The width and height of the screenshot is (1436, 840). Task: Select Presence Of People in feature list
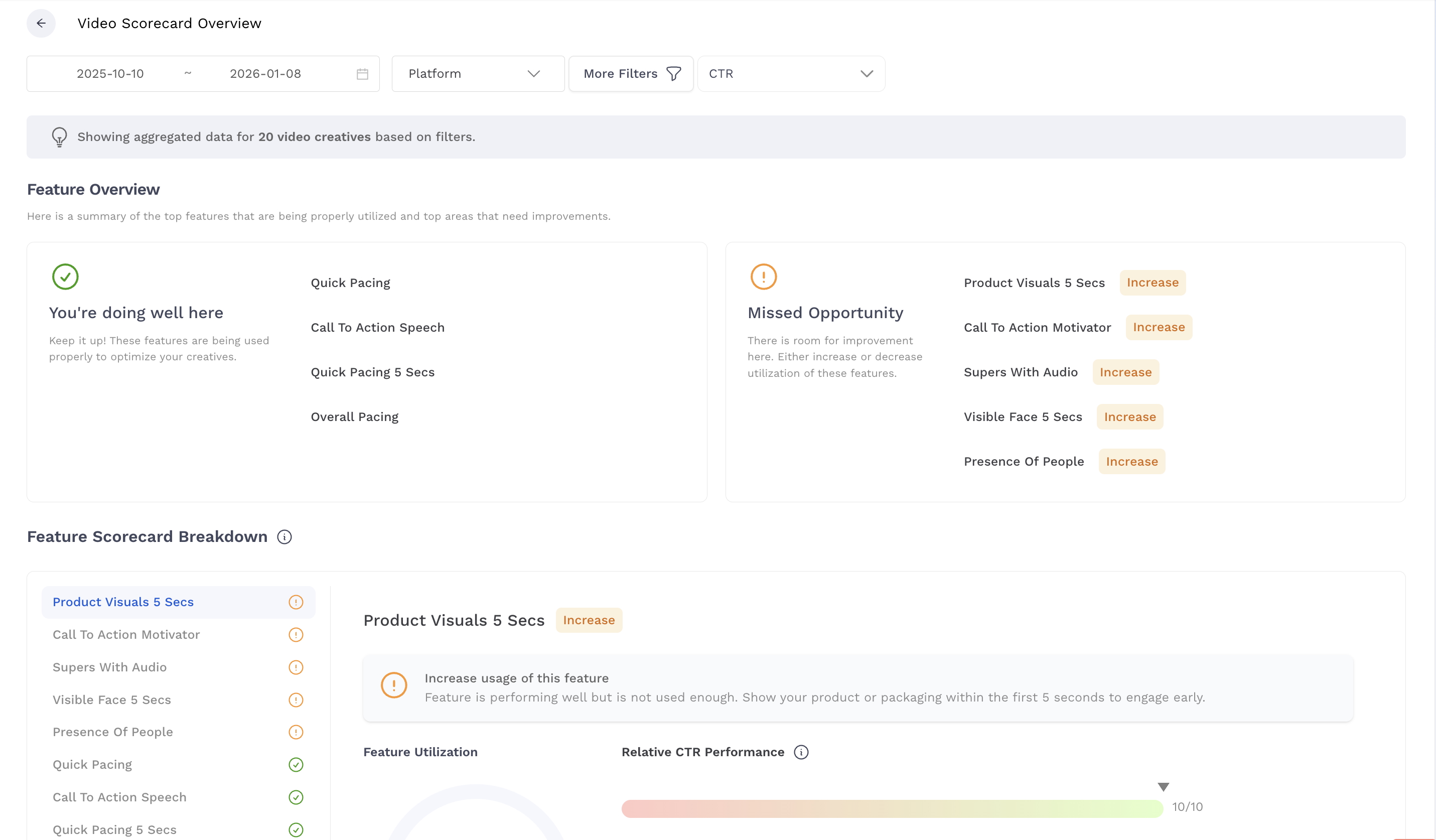point(113,732)
